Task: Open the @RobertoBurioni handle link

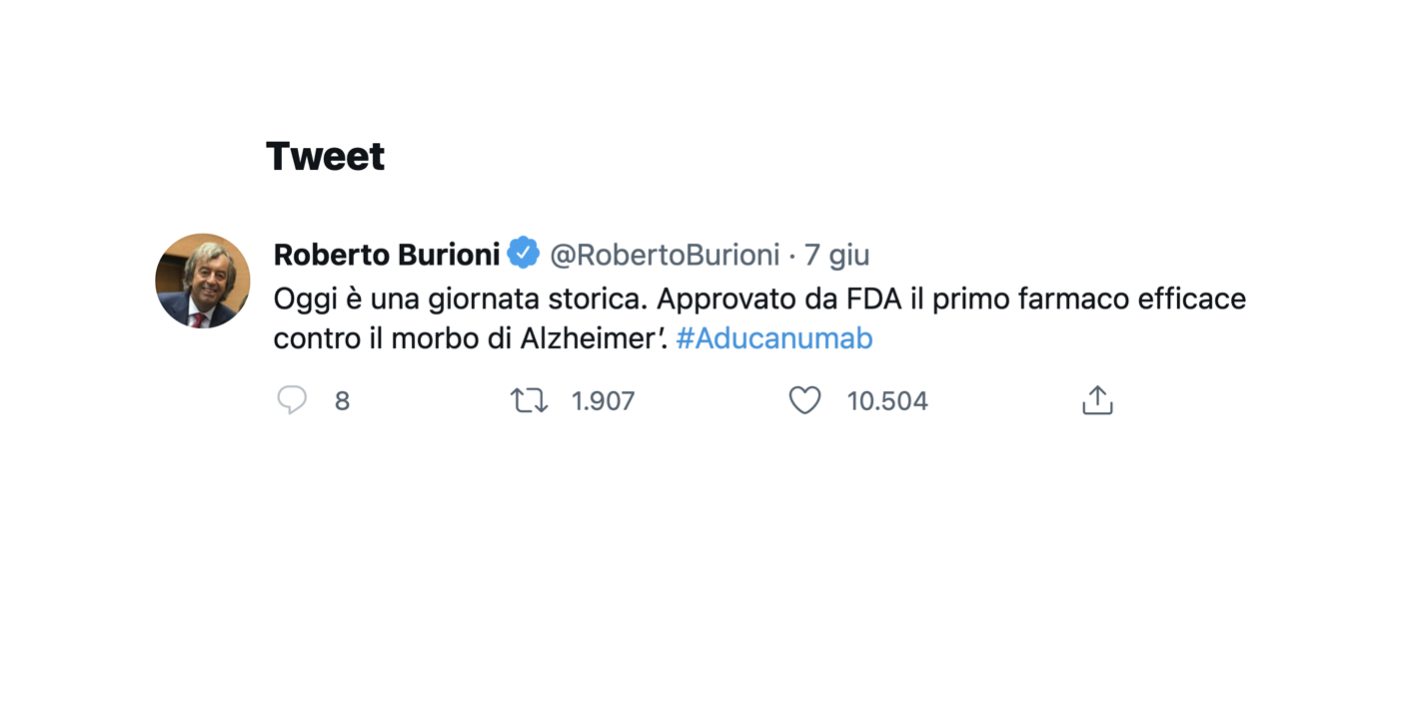Action: tap(664, 255)
